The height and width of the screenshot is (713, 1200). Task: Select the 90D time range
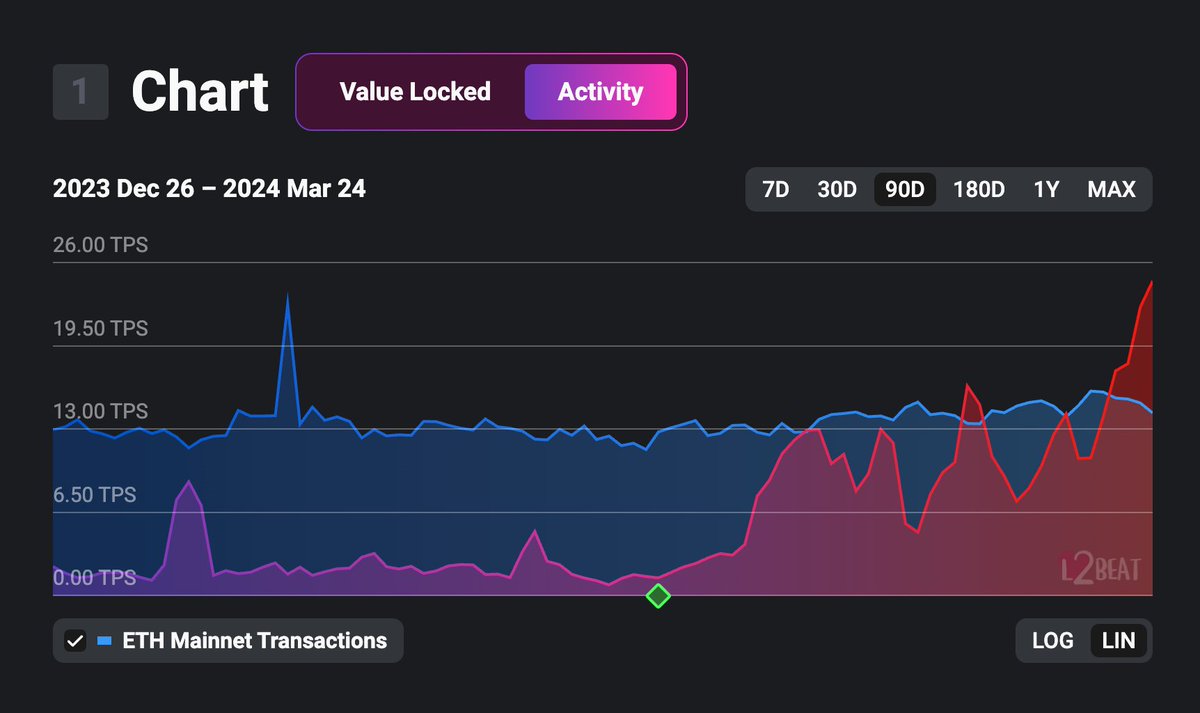pos(905,189)
